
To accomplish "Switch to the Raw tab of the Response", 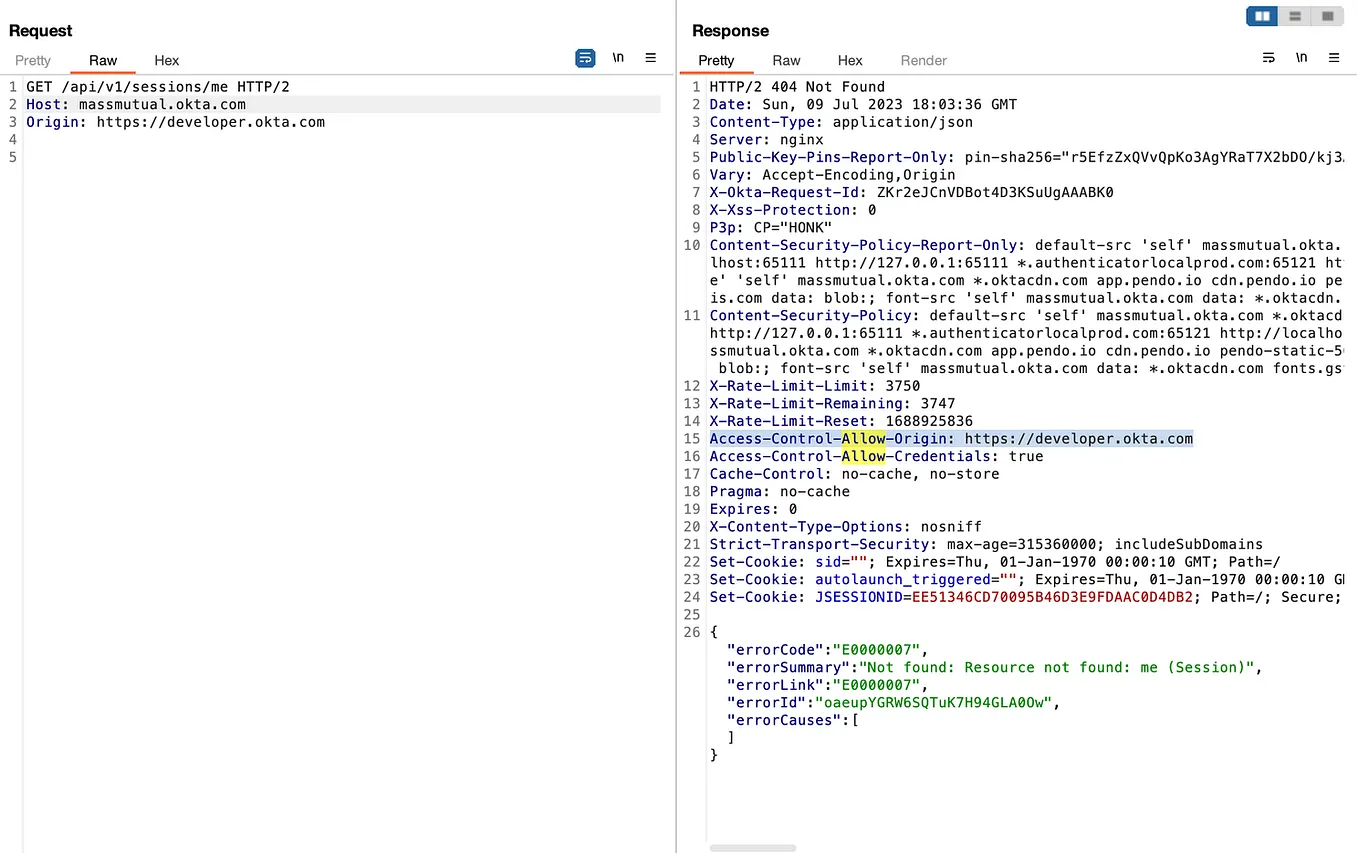I will click(x=786, y=61).
